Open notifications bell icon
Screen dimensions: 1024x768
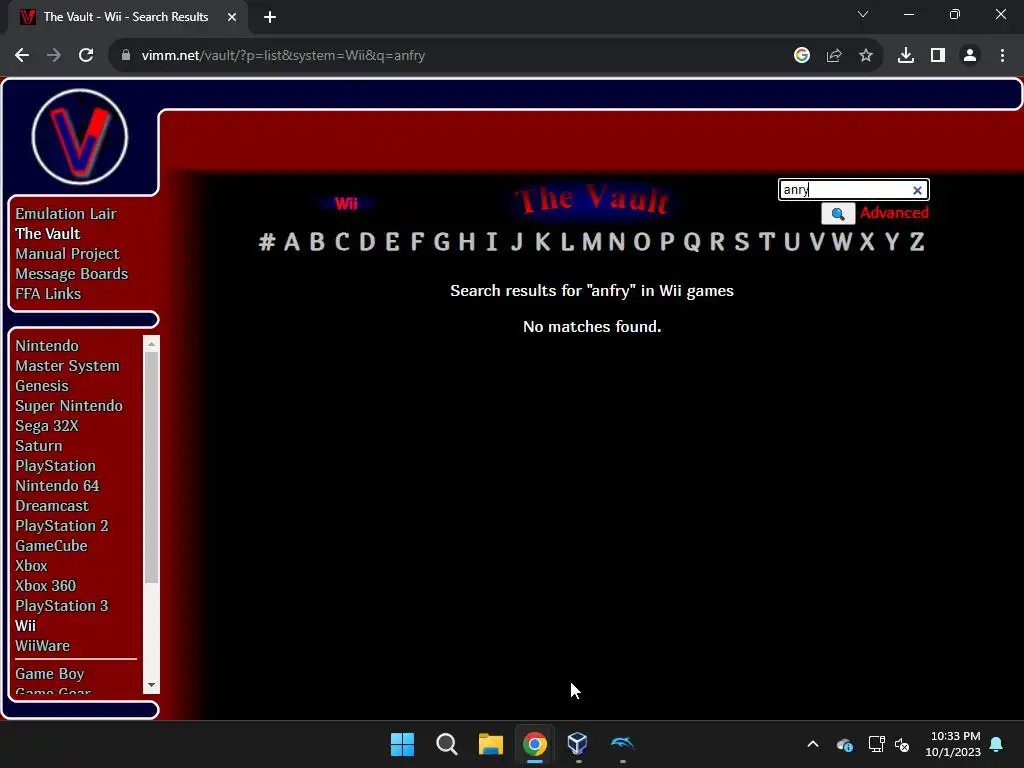pyautogui.click(x=997, y=744)
